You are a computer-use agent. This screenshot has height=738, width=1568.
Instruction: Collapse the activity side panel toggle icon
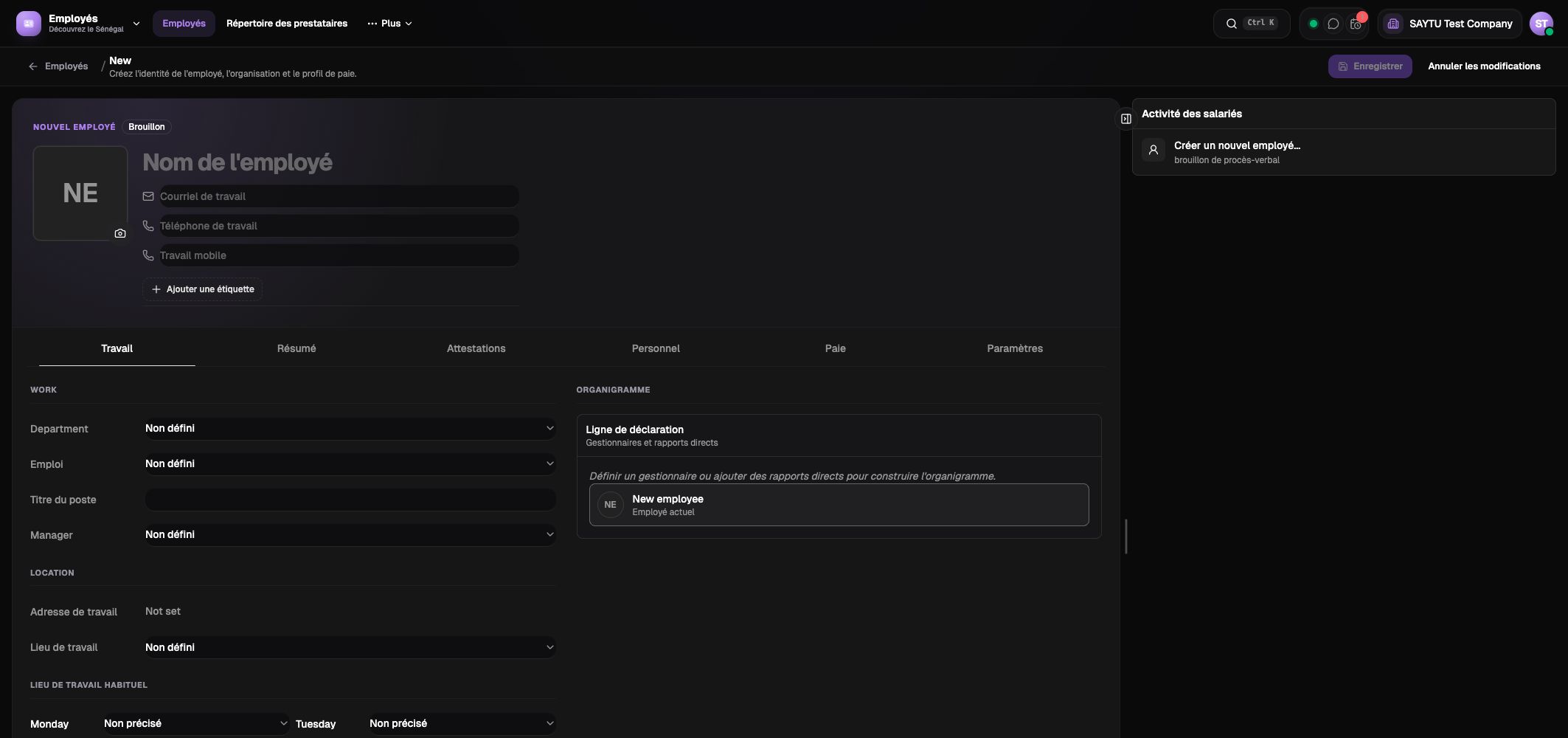pos(1126,119)
